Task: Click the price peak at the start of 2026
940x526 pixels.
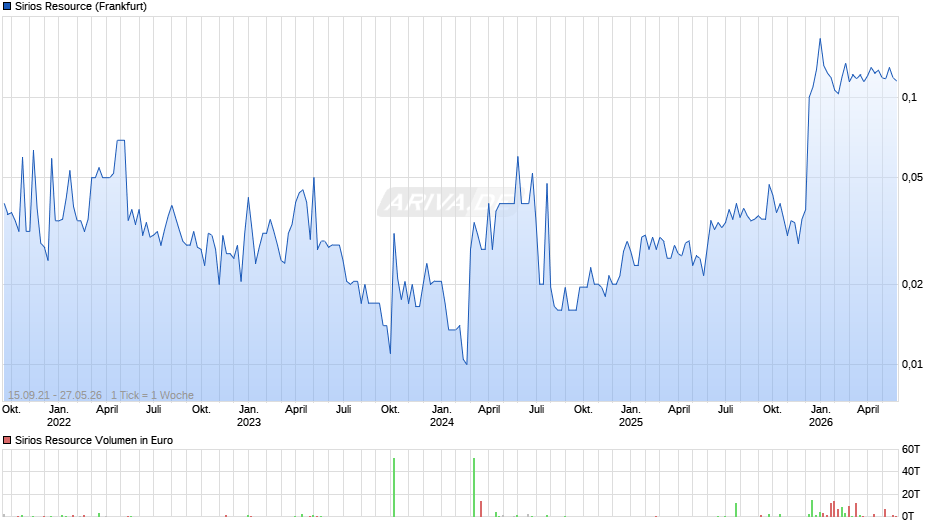Action: 820,40
